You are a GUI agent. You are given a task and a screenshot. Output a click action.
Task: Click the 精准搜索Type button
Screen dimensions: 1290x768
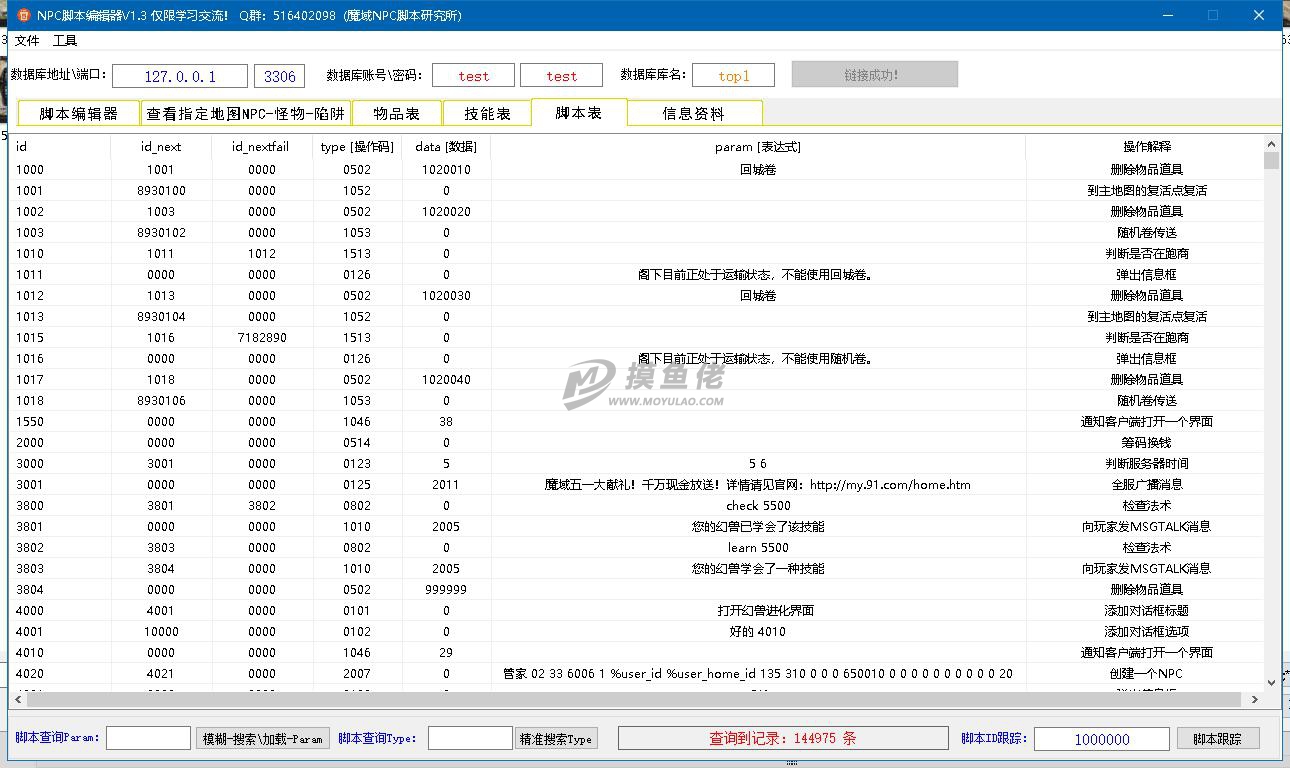click(556, 739)
